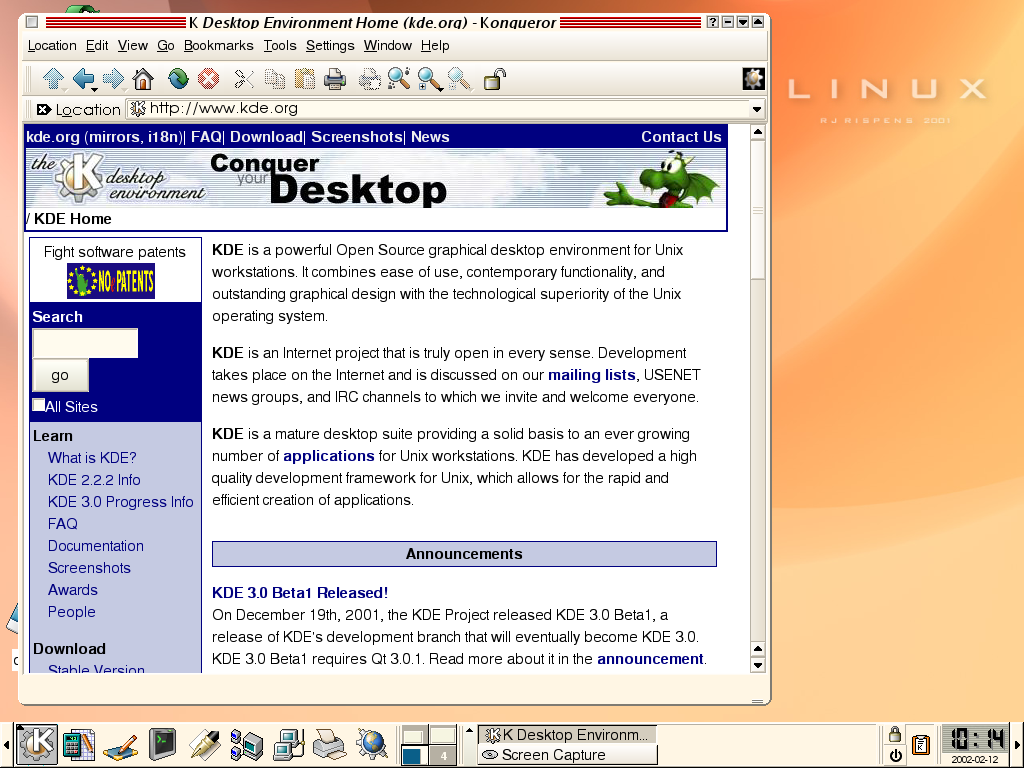Screen dimensions: 1024x768
Task: Clear the location bar with X icon
Action: (x=43, y=109)
